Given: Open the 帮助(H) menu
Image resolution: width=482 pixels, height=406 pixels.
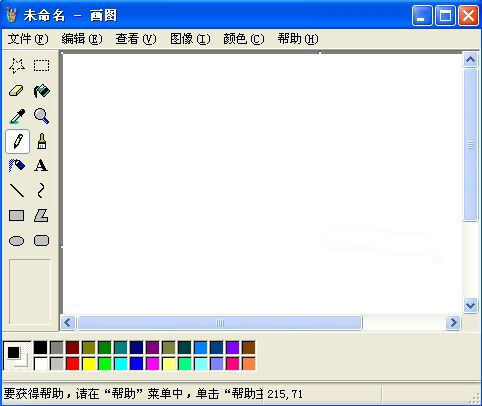Looking at the screenshot, I should [x=298, y=39].
